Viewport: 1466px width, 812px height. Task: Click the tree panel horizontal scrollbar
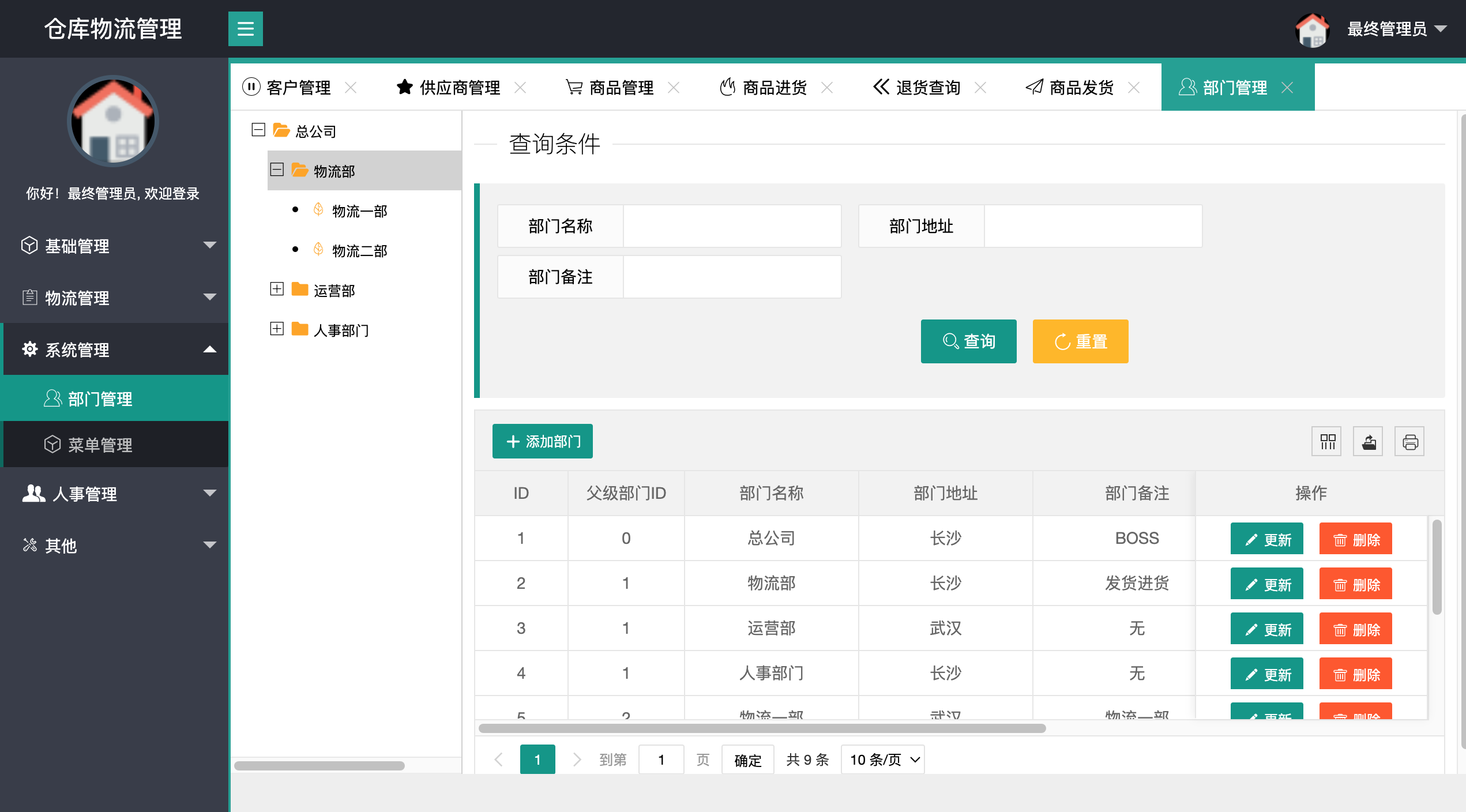point(319,765)
